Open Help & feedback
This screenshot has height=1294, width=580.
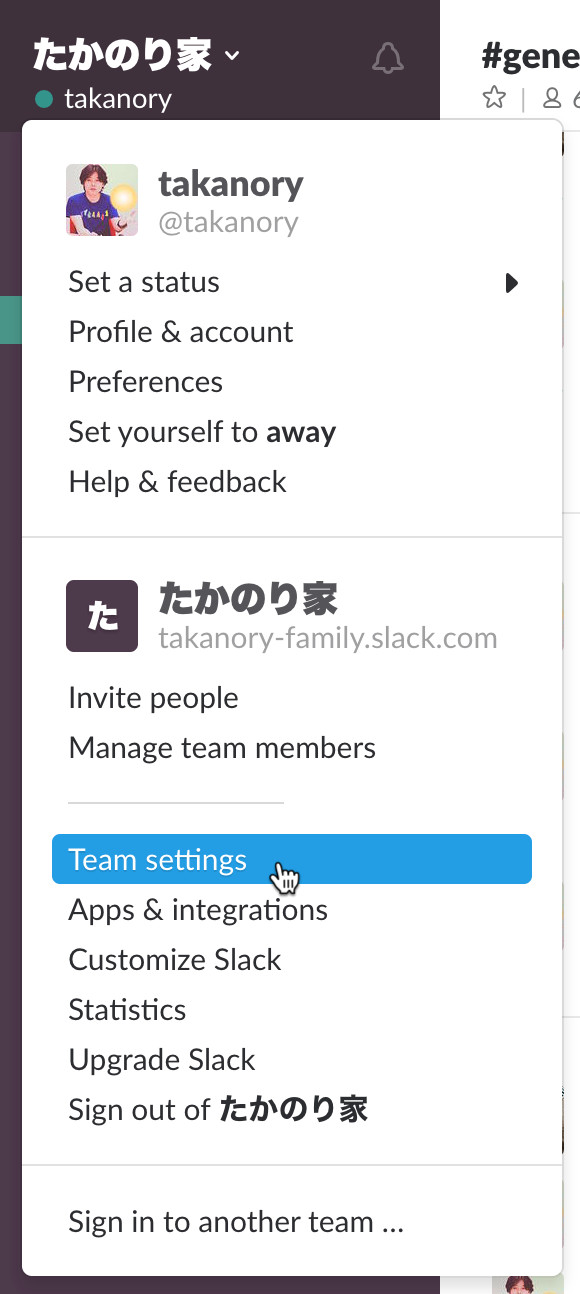[x=178, y=482]
